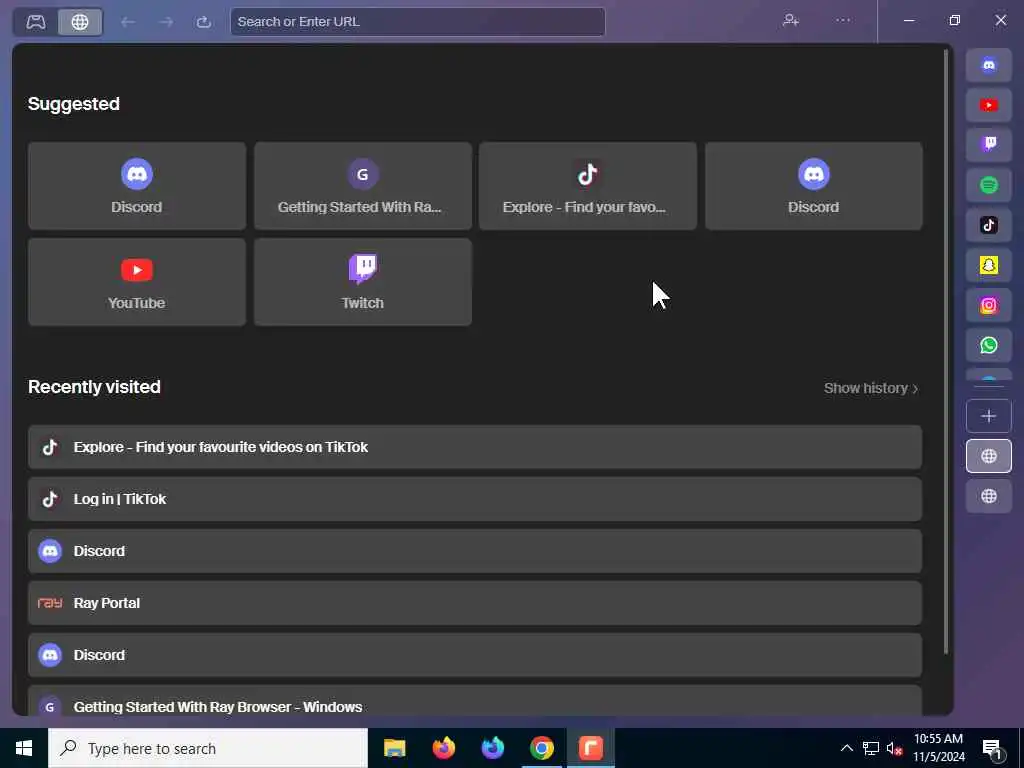Click the Type here to search box
The height and width of the screenshot is (768, 1024).
click(208, 748)
